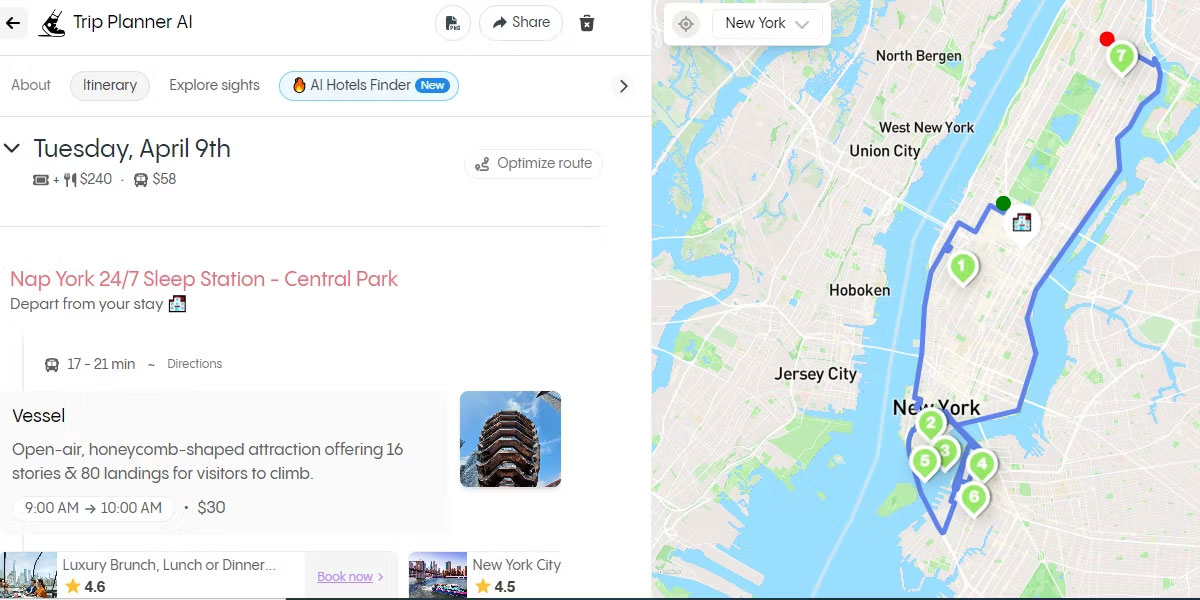
Task: Open Luxury Brunch card thumbnail image
Action: click(29, 576)
